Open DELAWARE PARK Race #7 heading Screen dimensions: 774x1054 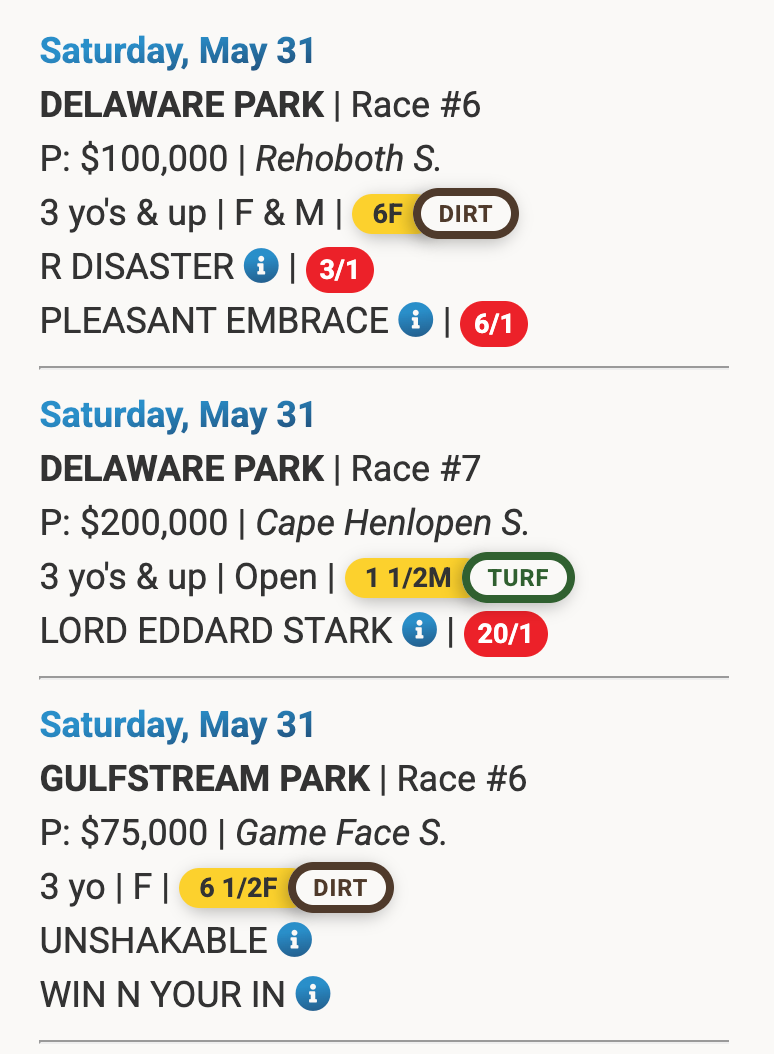coord(260,469)
